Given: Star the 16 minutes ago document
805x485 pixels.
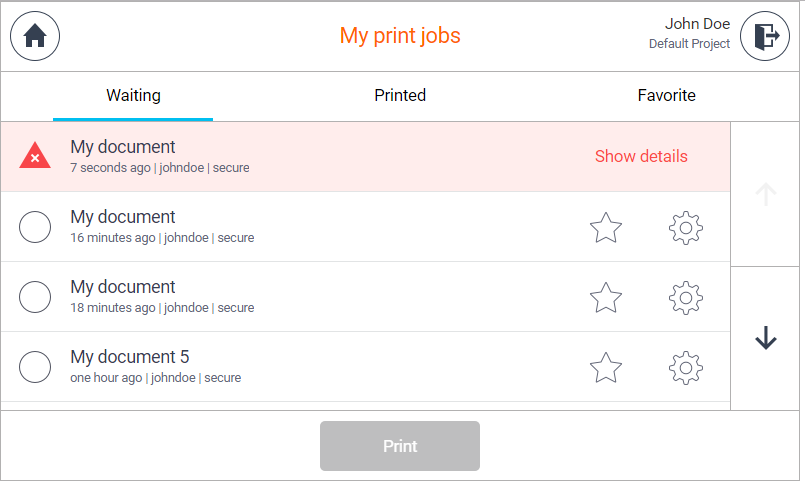Looking at the screenshot, I should (x=606, y=228).
